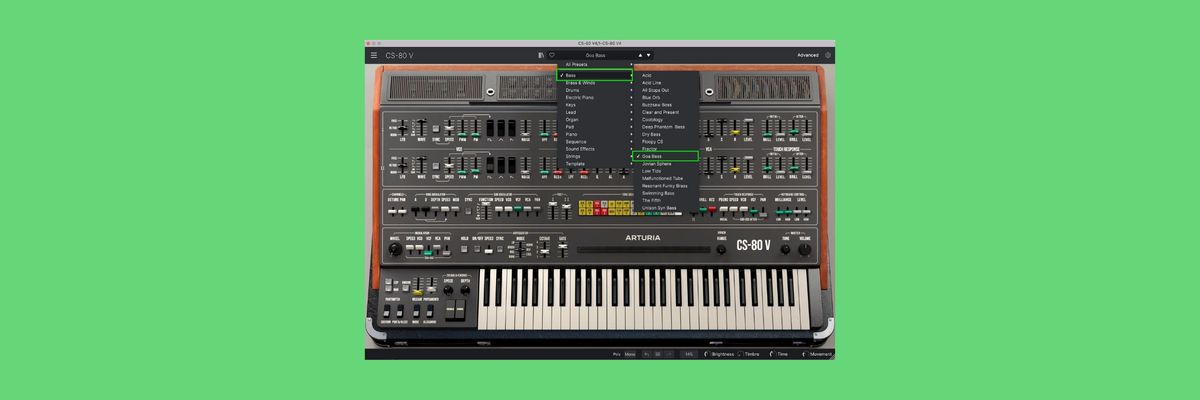Choose the Piano category entry
The image size is (1200, 400).
pos(595,134)
